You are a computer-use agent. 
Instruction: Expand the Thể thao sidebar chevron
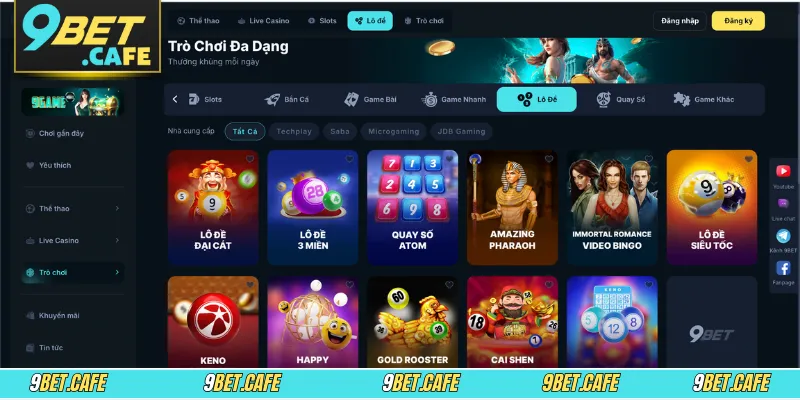(117, 208)
